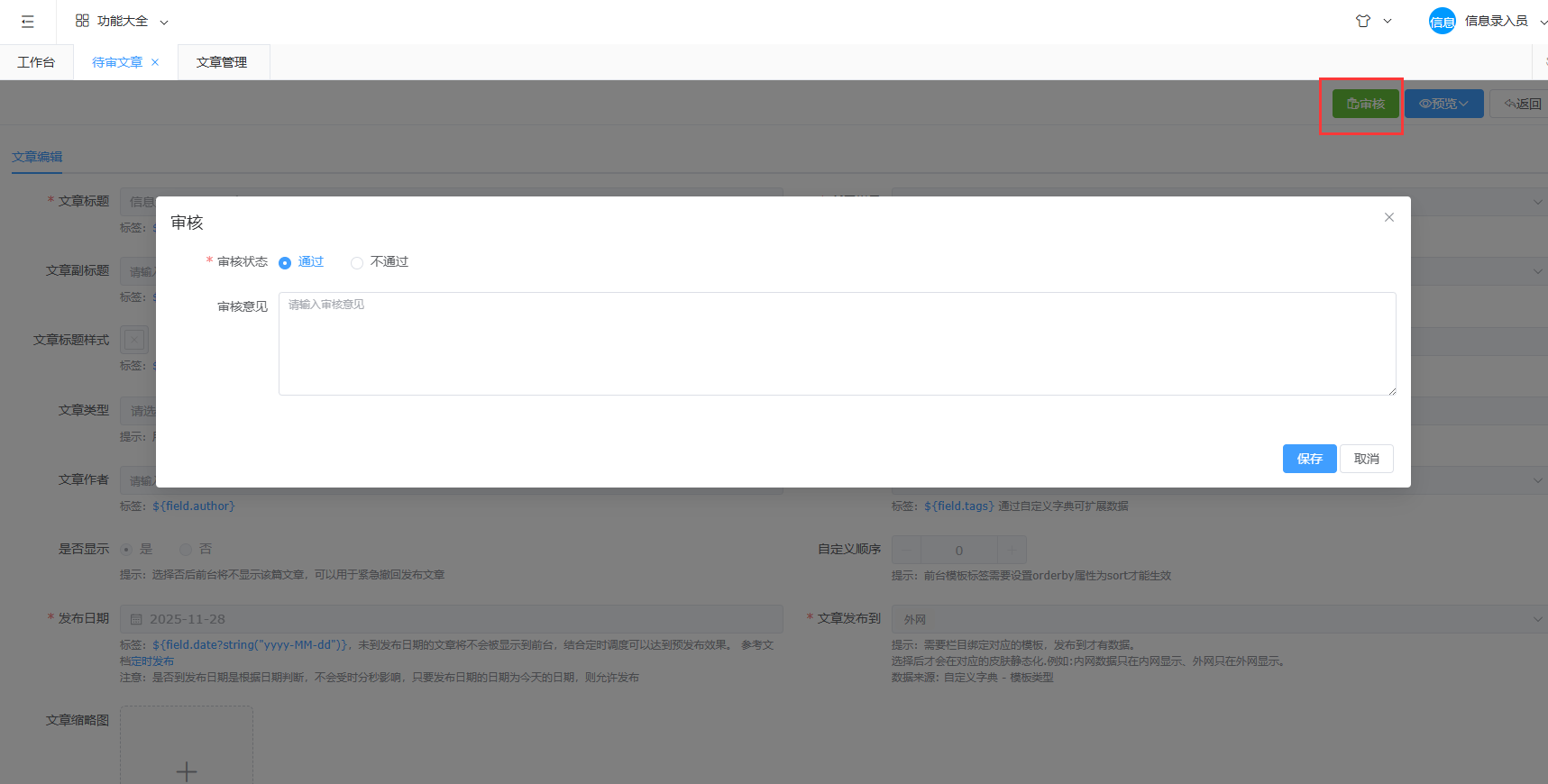Cancel the review dialog with 取消
Screen dimensions: 1548x784
click(x=1366, y=459)
